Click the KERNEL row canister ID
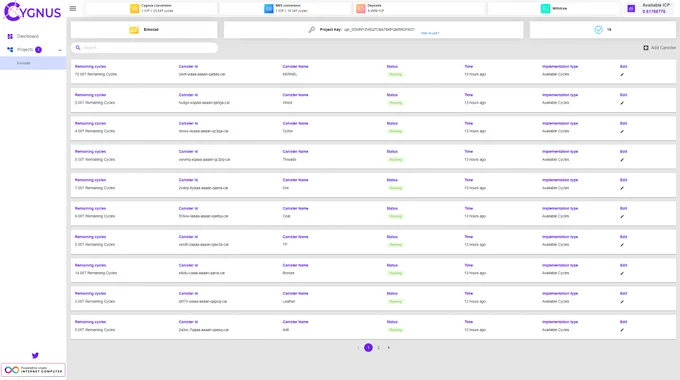Screen dimensions: 680x380 (202, 75)
